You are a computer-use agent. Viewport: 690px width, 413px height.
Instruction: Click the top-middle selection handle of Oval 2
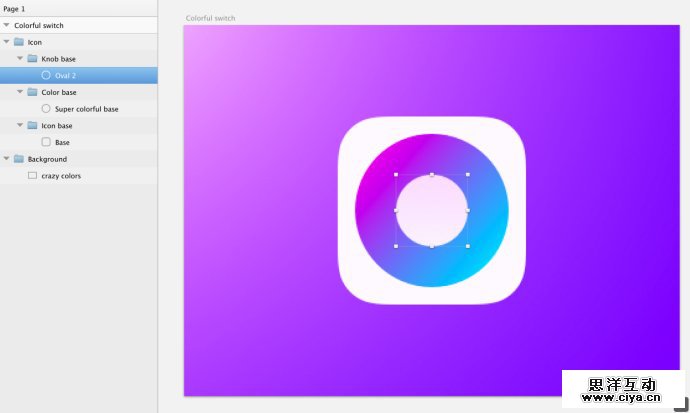click(432, 175)
